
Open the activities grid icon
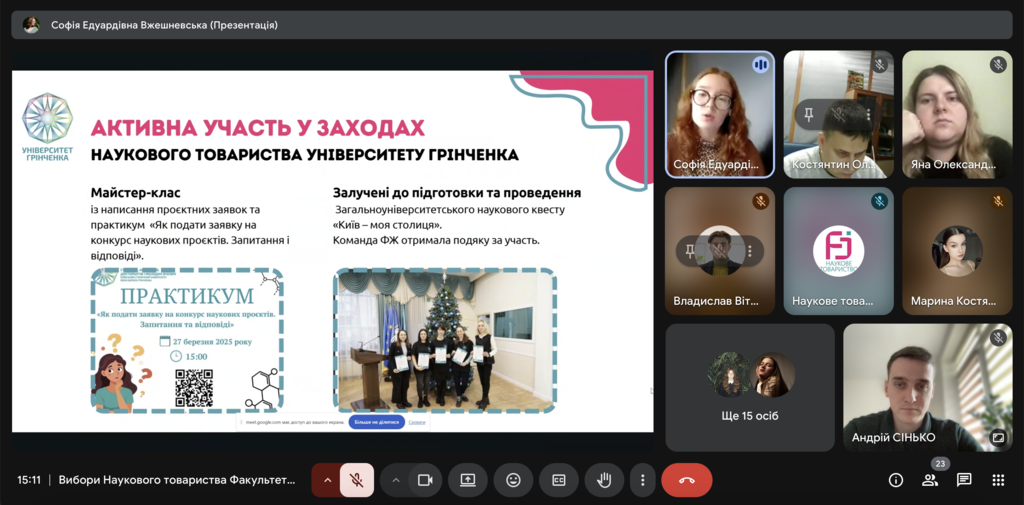tap(998, 480)
